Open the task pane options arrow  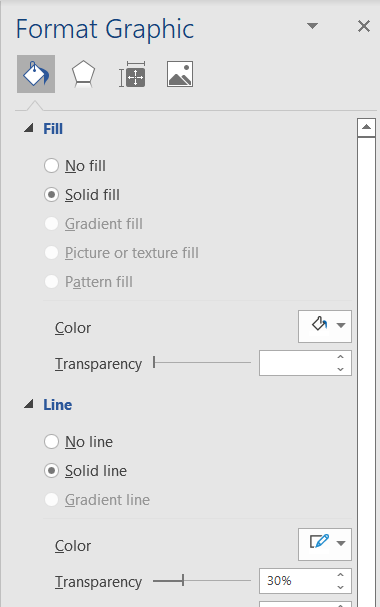tap(312, 26)
